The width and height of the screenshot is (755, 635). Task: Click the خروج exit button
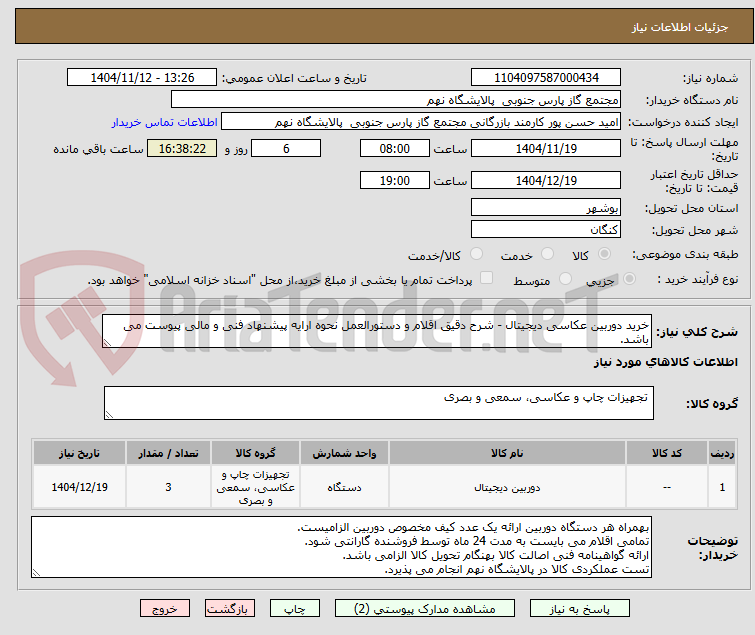click(165, 609)
